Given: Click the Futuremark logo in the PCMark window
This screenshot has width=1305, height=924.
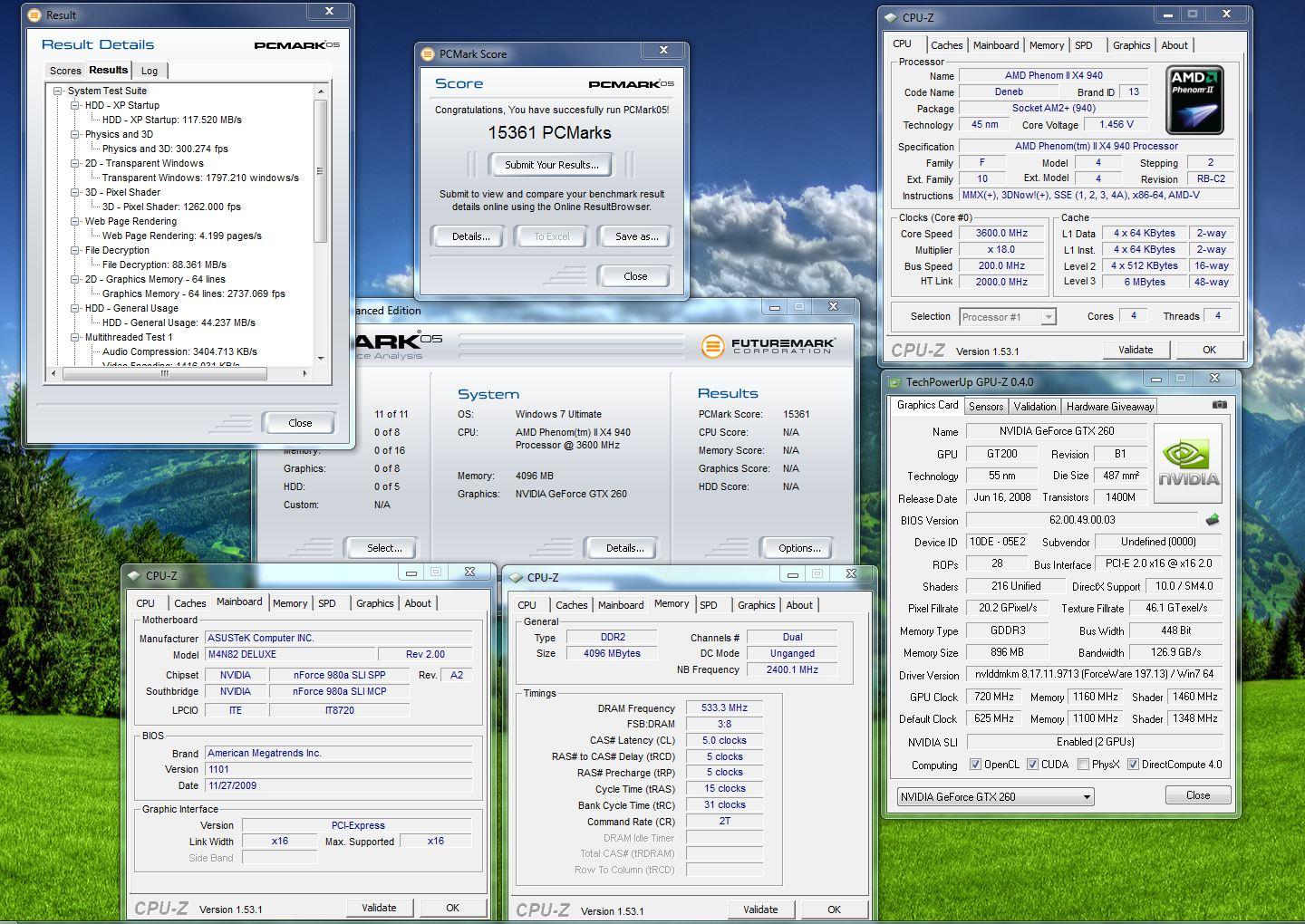Looking at the screenshot, I should (x=767, y=345).
